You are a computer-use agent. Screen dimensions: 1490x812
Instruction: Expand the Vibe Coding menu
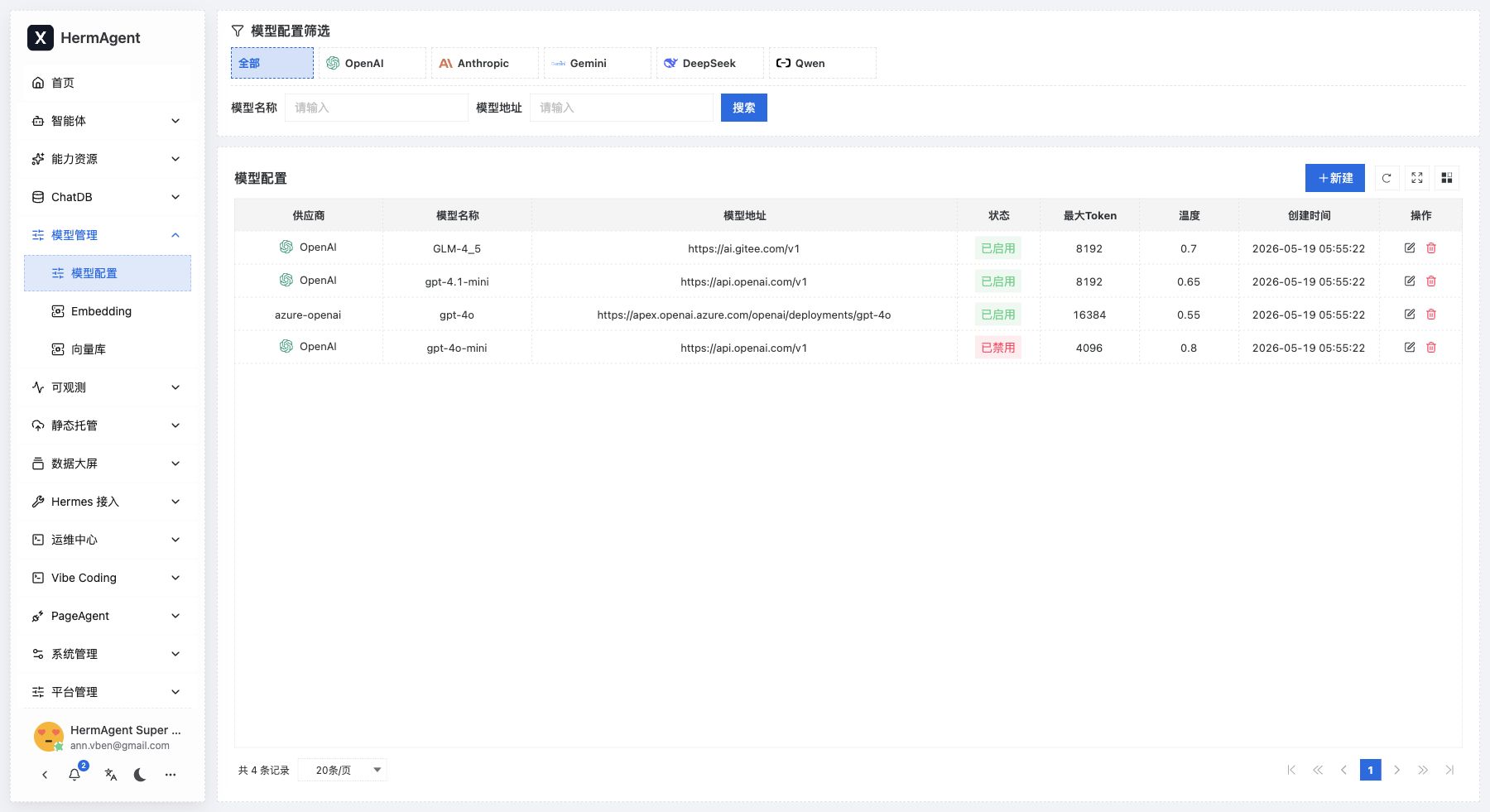(x=108, y=578)
